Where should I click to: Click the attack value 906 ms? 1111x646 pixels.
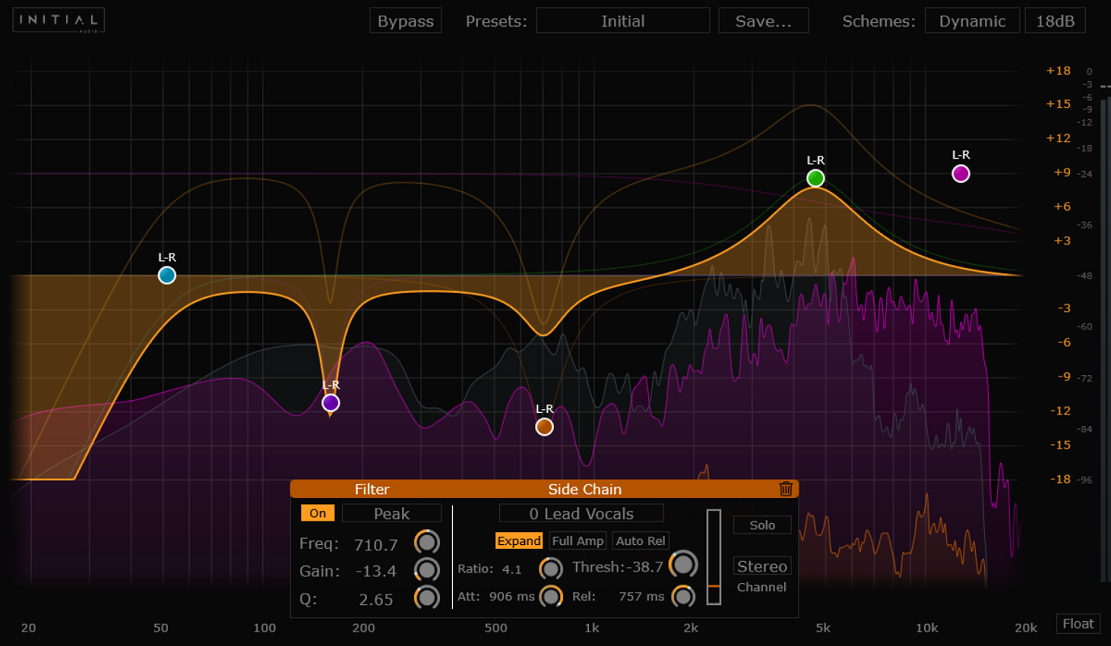tap(512, 596)
